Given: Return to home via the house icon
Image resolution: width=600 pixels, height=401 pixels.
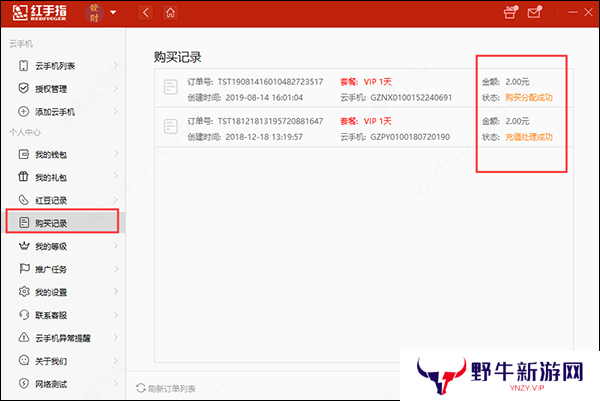Looking at the screenshot, I should (170, 13).
